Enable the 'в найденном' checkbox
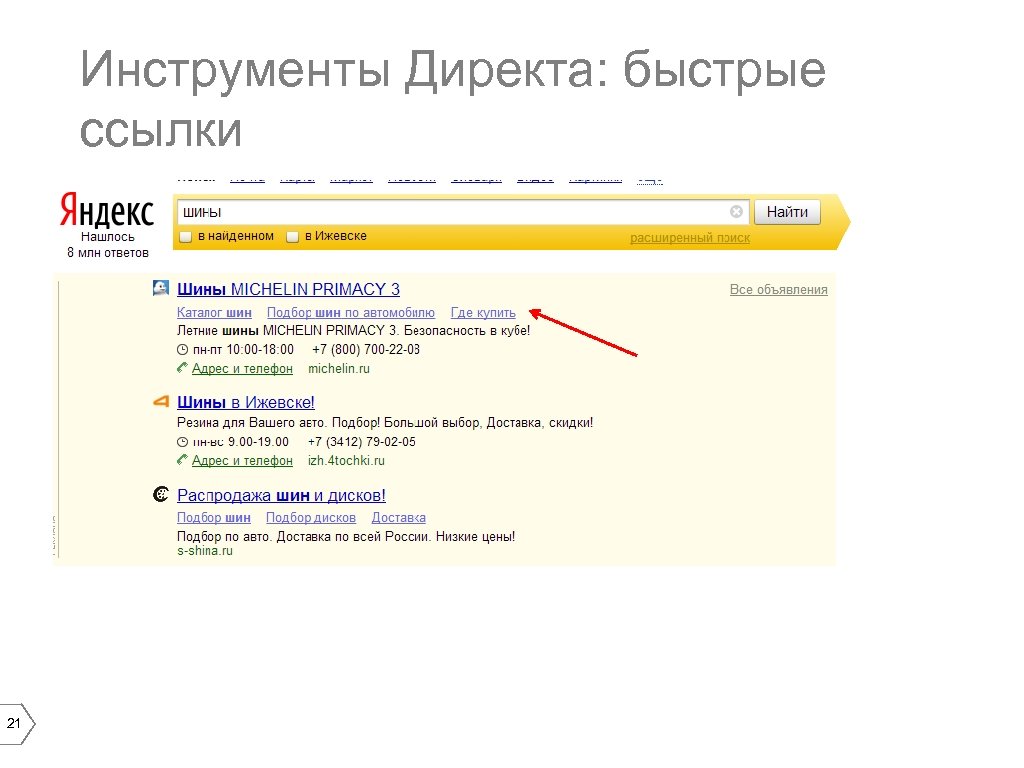Screen dimensions: 1024x768 [x=185, y=236]
